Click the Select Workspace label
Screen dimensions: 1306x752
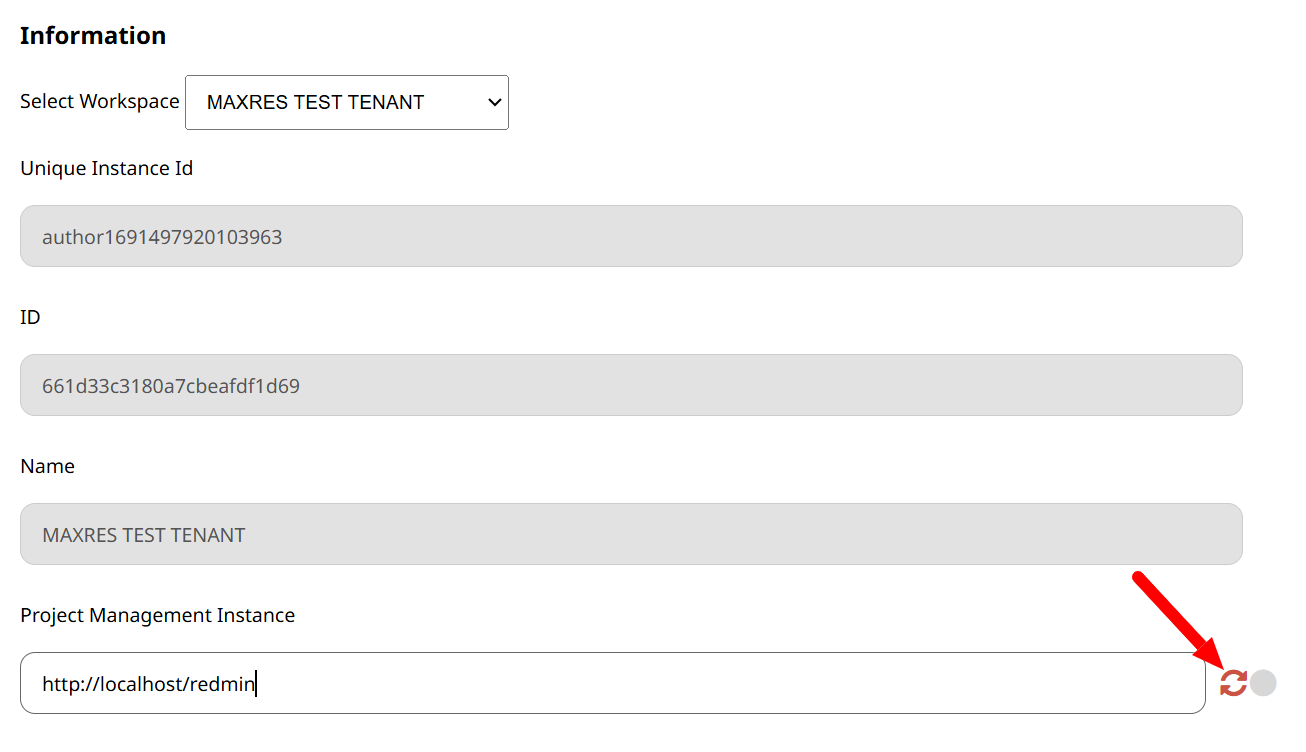pyautogui.click(x=99, y=101)
